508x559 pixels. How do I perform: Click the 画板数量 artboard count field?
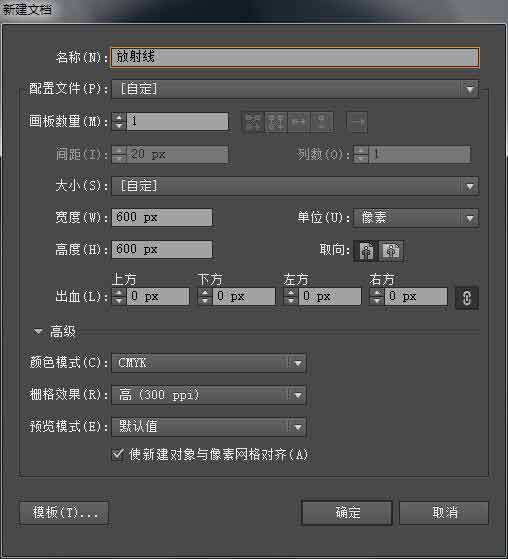point(177,121)
